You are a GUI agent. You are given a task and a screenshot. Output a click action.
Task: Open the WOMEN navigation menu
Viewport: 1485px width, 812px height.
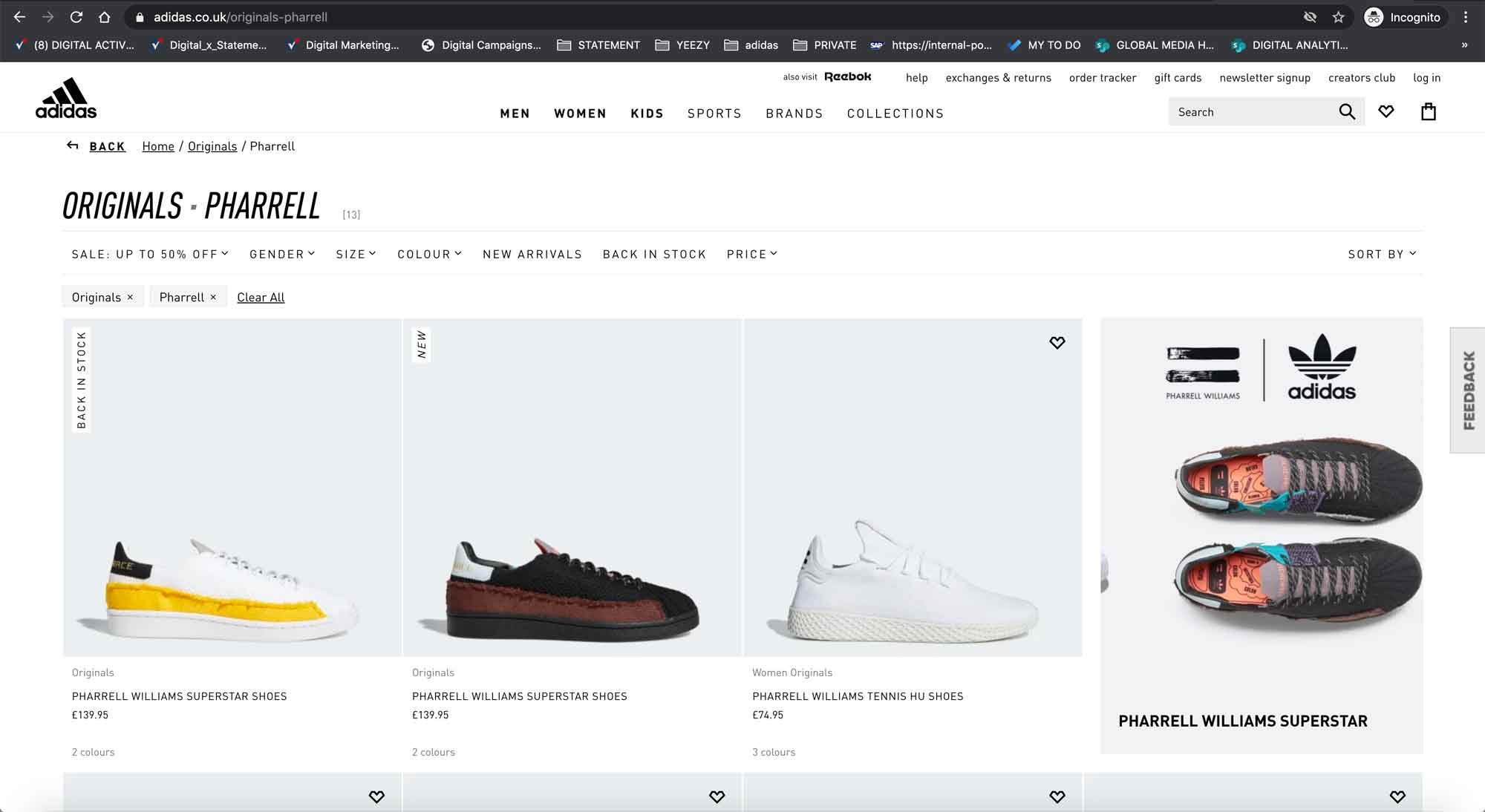click(581, 114)
